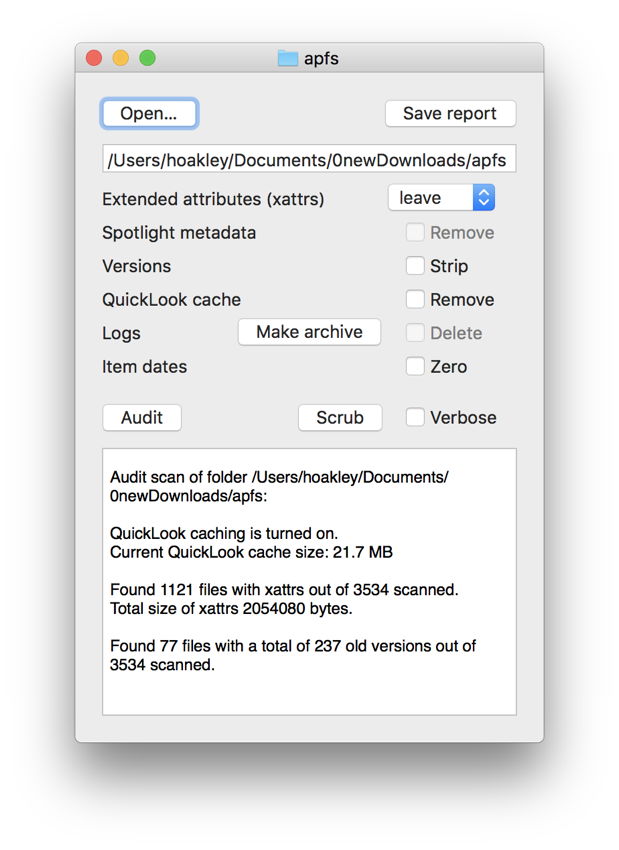Click the Scrub button
Image resolution: width=619 pixels, height=850 pixels.
340,418
